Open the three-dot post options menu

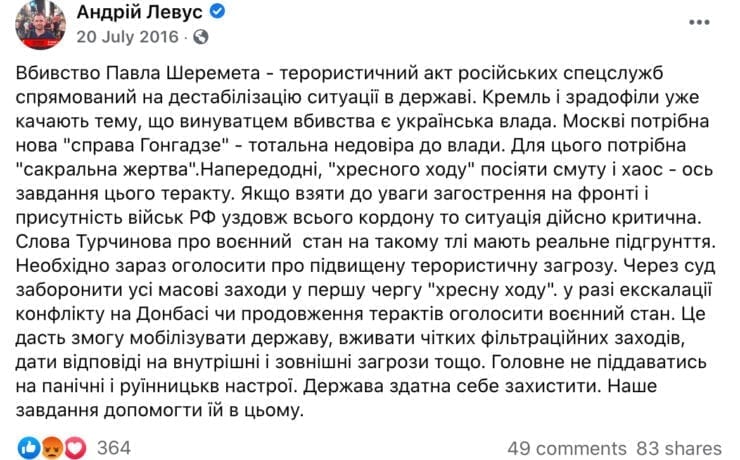coord(699,22)
